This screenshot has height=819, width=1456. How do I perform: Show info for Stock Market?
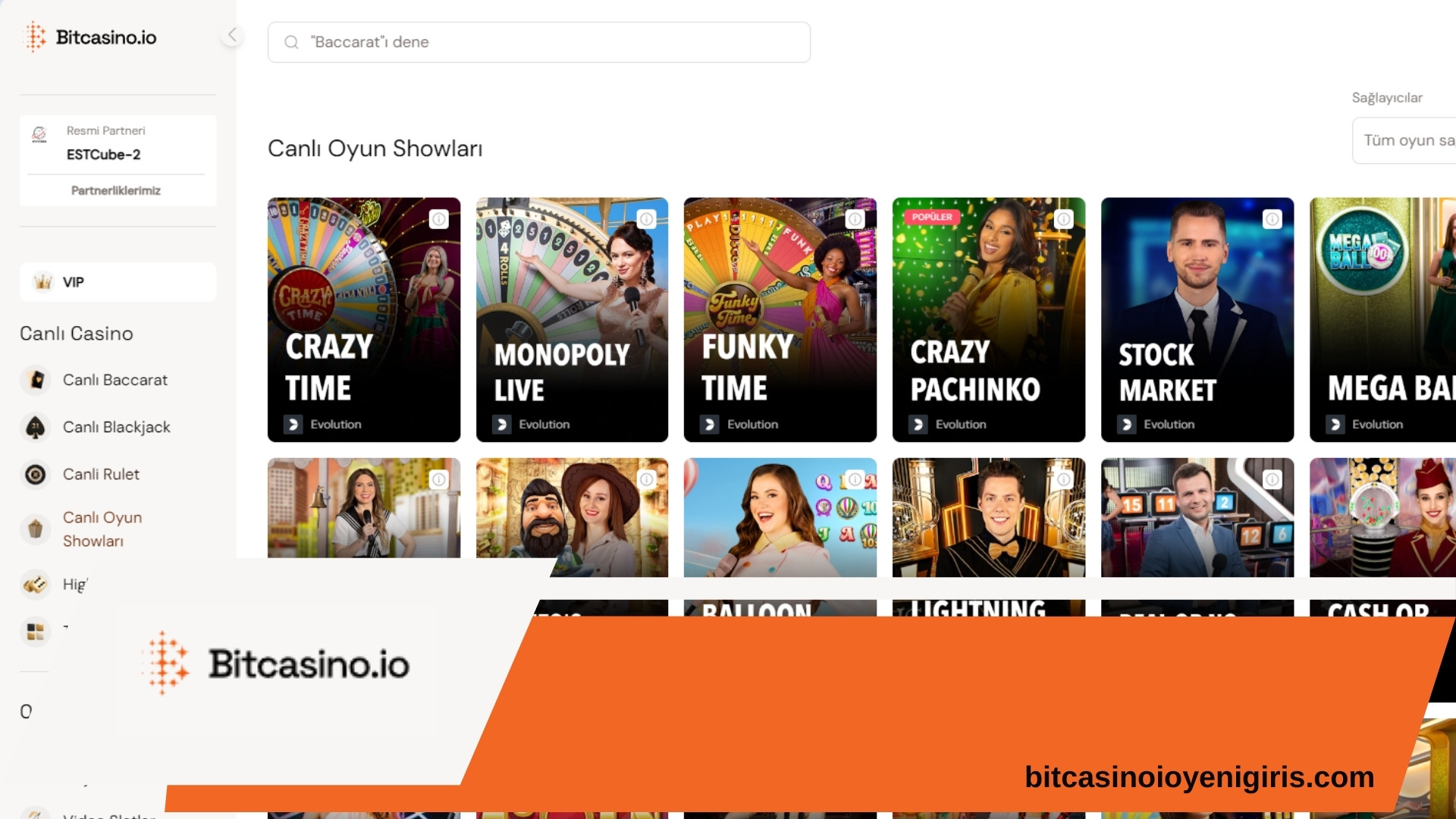[x=1272, y=219]
